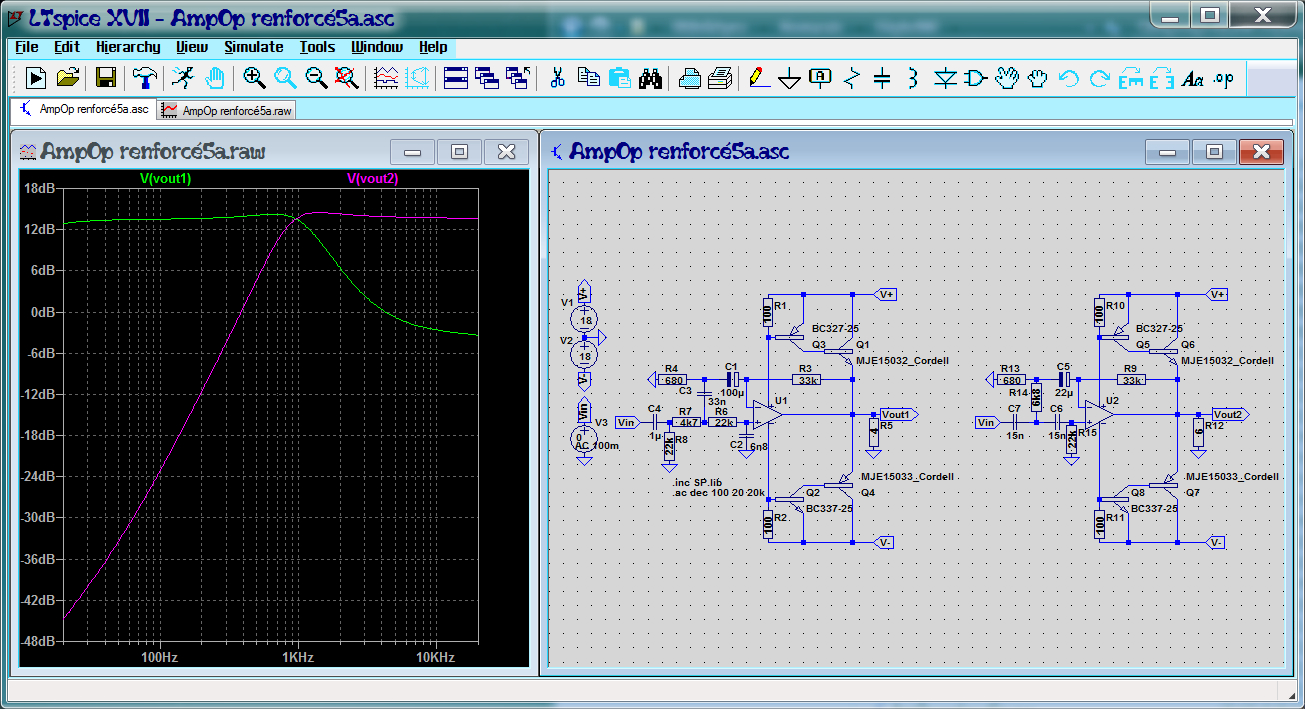Select the SPICE directive '.op' tool
This screenshot has width=1305, height=709.
pyautogui.click(x=1224, y=78)
